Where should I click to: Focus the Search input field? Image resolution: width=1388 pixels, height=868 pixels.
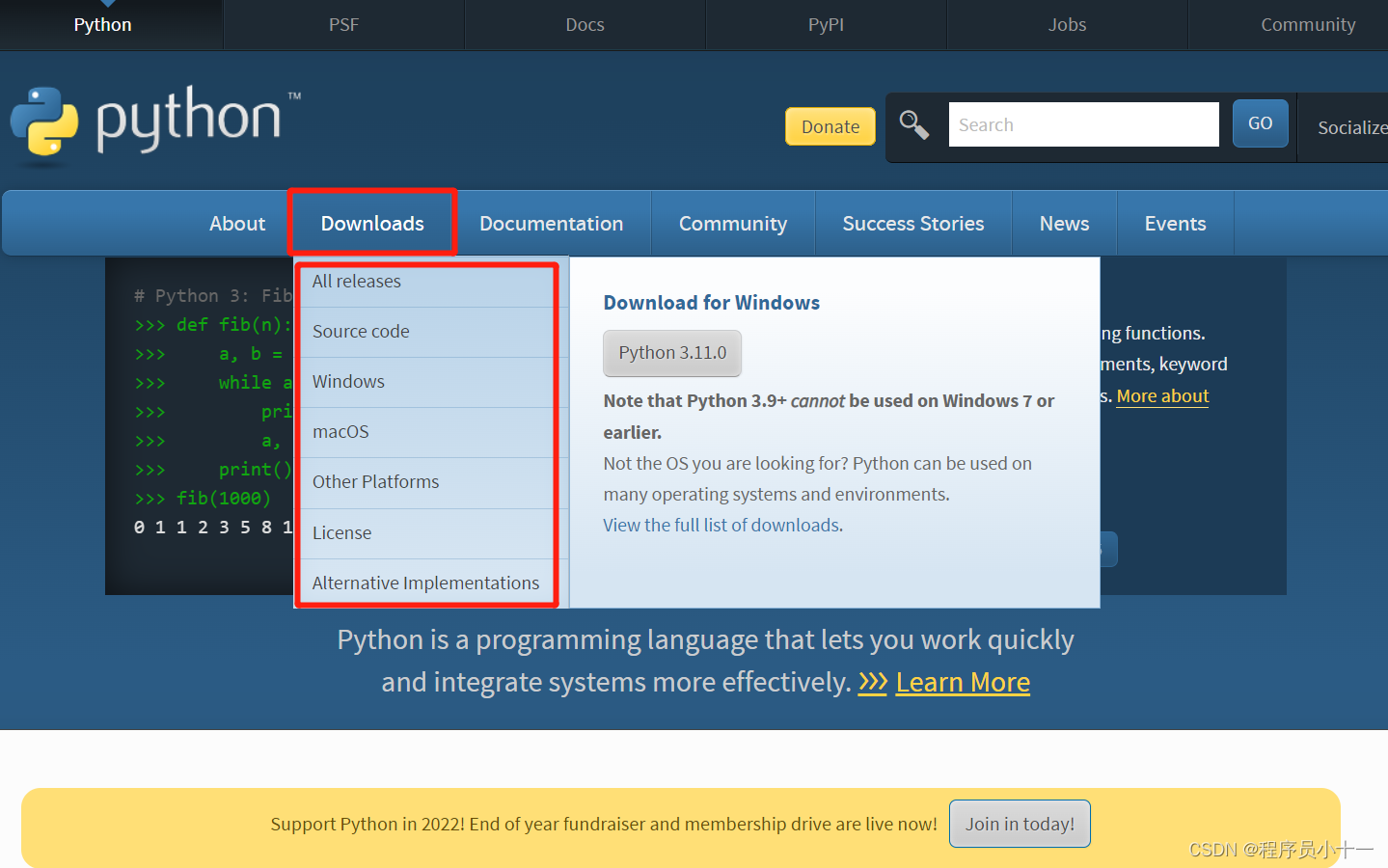click(x=1083, y=124)
